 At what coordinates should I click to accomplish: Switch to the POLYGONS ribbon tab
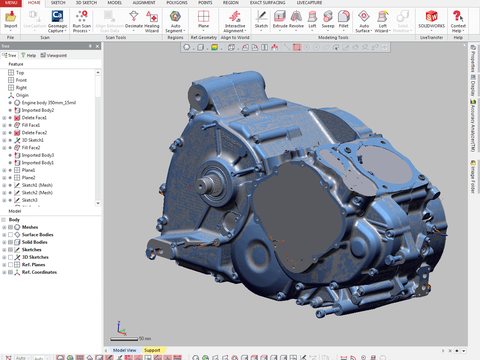[177, 3]
